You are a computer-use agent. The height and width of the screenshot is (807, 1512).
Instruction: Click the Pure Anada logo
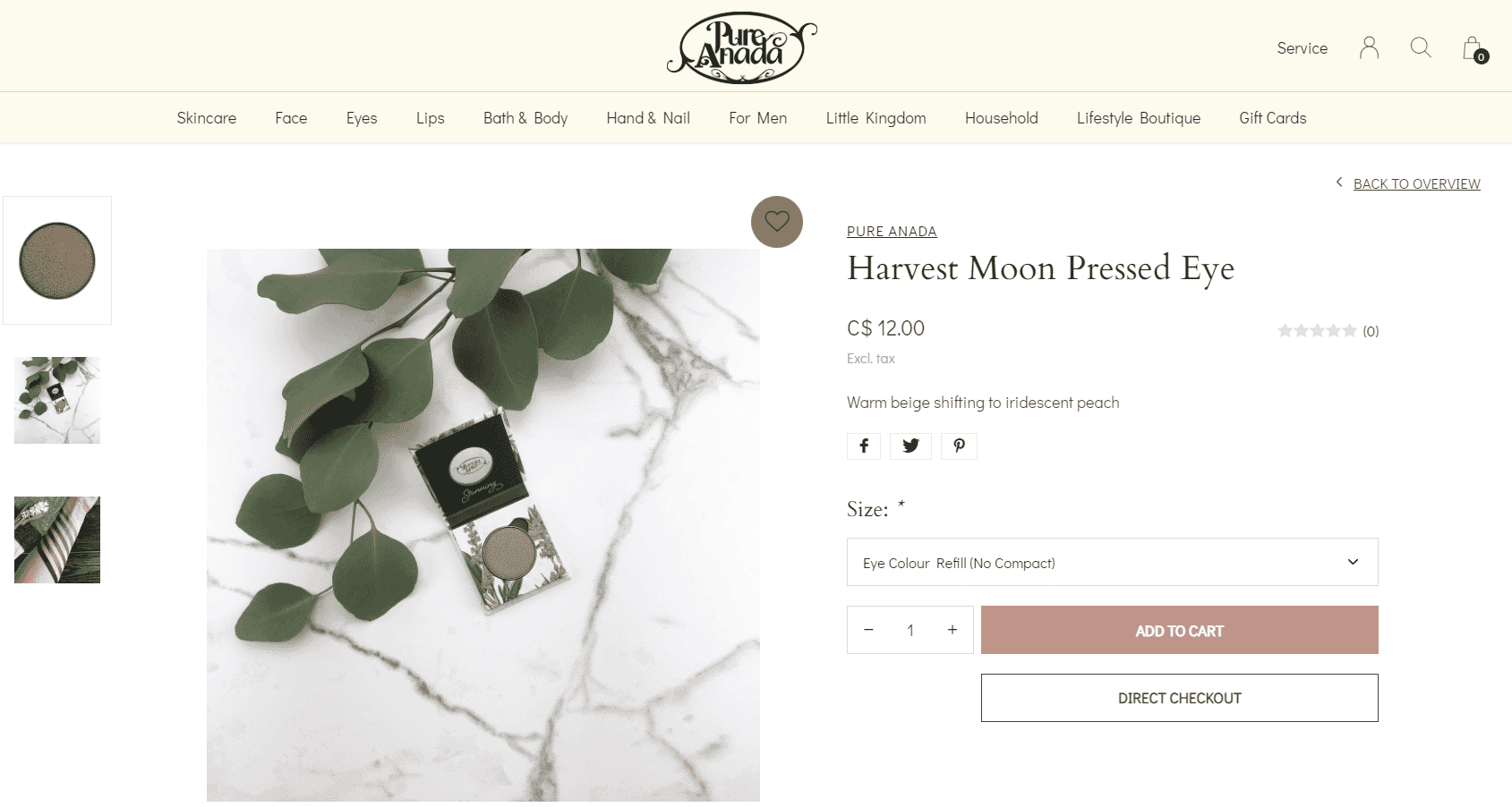pyautogui.click(x=742, y=47)
